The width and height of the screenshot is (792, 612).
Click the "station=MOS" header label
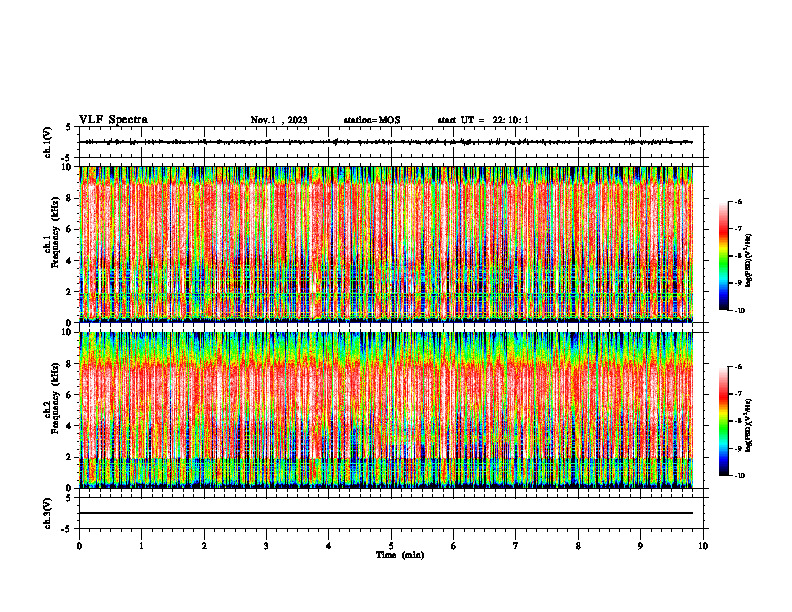(372, 120)
